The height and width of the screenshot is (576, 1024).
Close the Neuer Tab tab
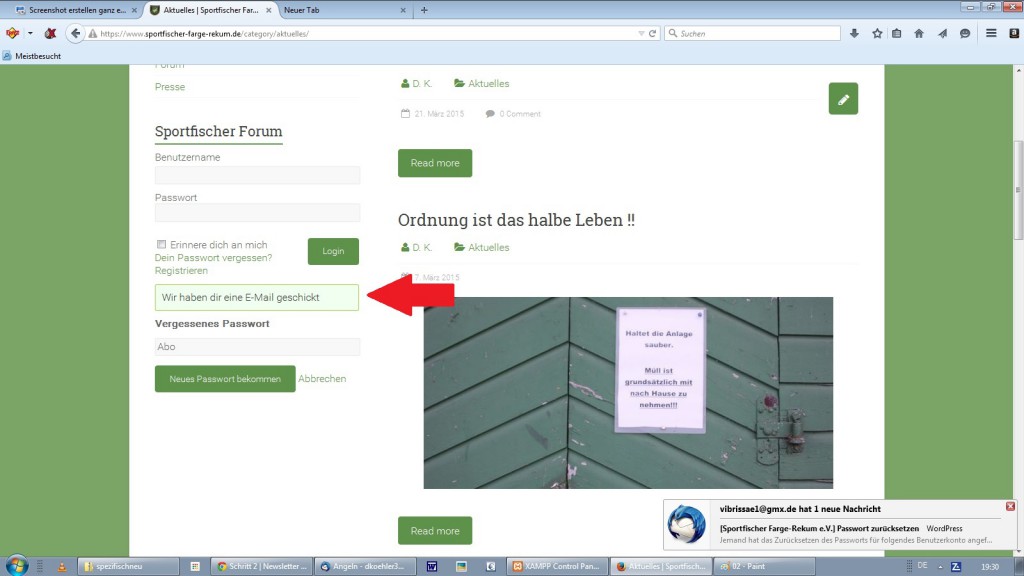pos(402,10)
